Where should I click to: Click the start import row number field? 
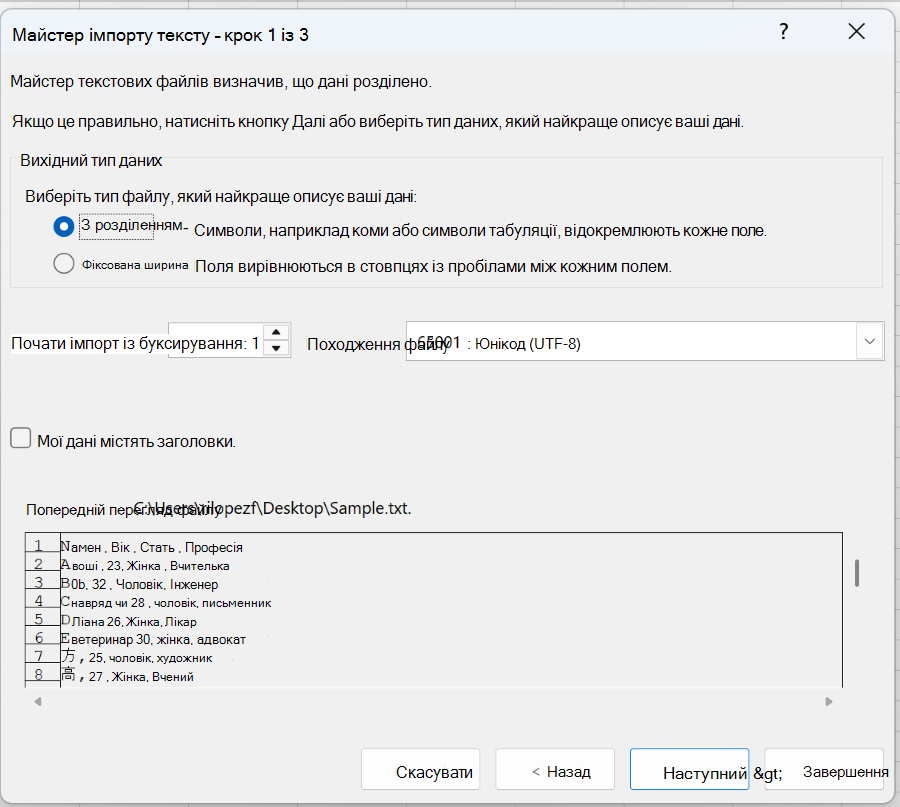pyautogui.click(x=216, y=340)
